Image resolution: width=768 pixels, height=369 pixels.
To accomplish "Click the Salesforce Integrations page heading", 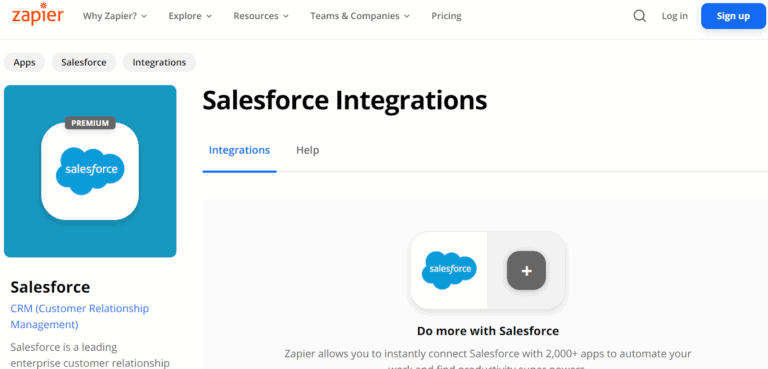I will coord(345,100).
